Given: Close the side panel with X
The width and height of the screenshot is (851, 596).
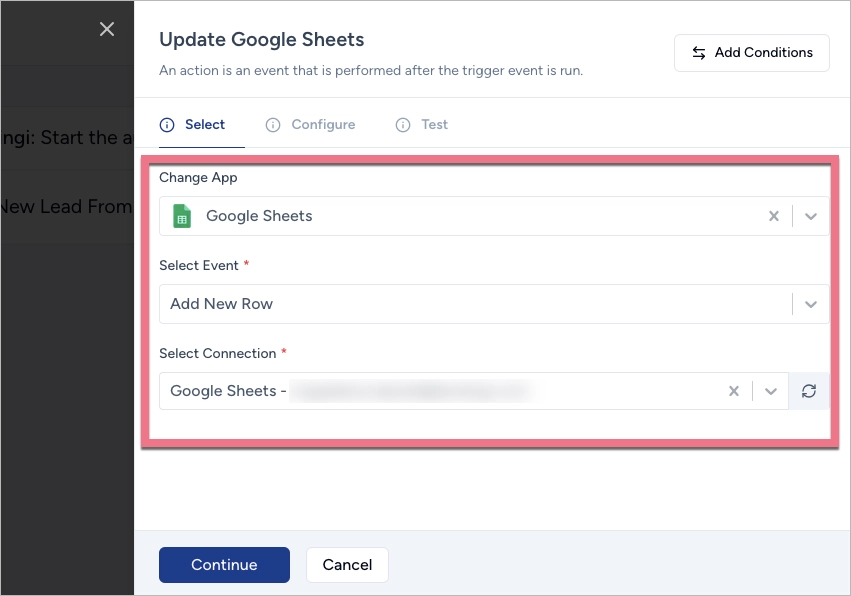Looking at the screenshot, I should (107, 29).
